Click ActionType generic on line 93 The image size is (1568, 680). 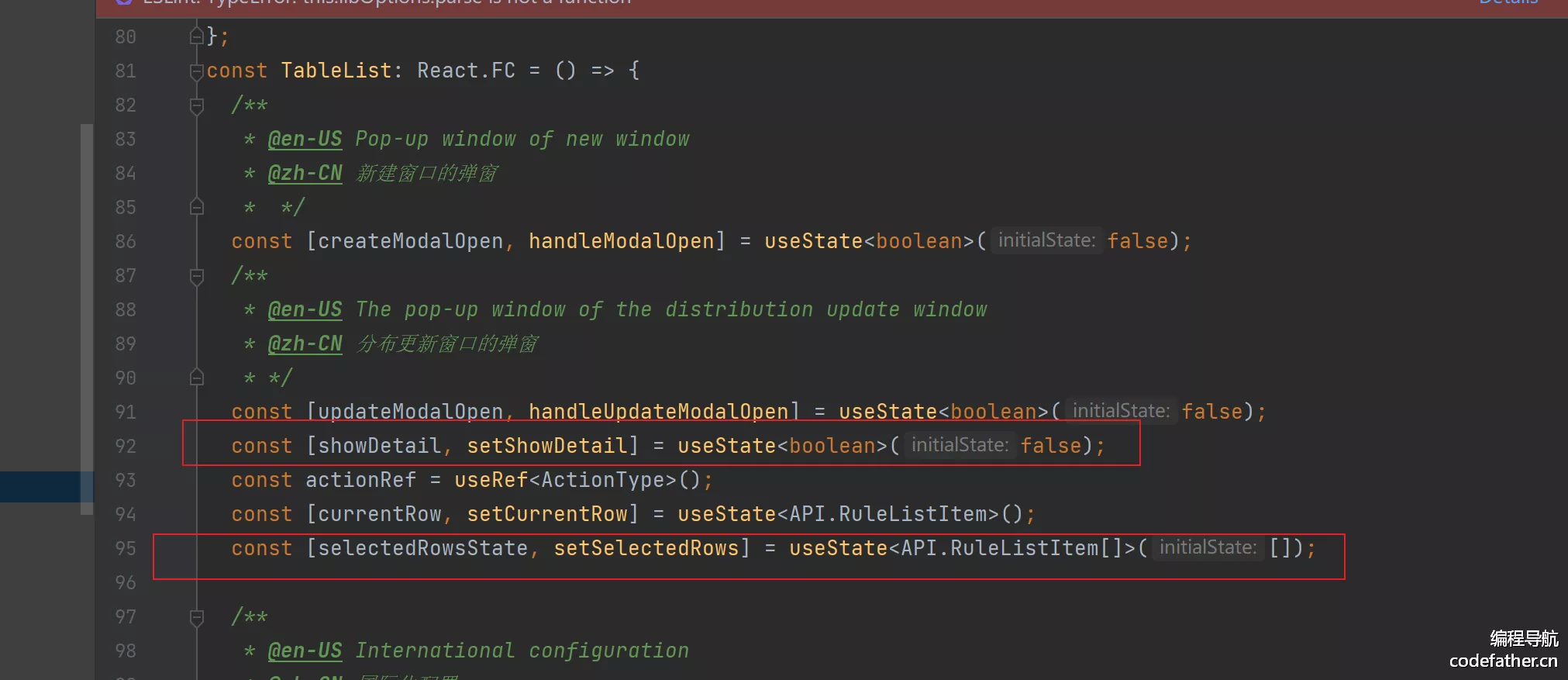(x=602, y=480)
